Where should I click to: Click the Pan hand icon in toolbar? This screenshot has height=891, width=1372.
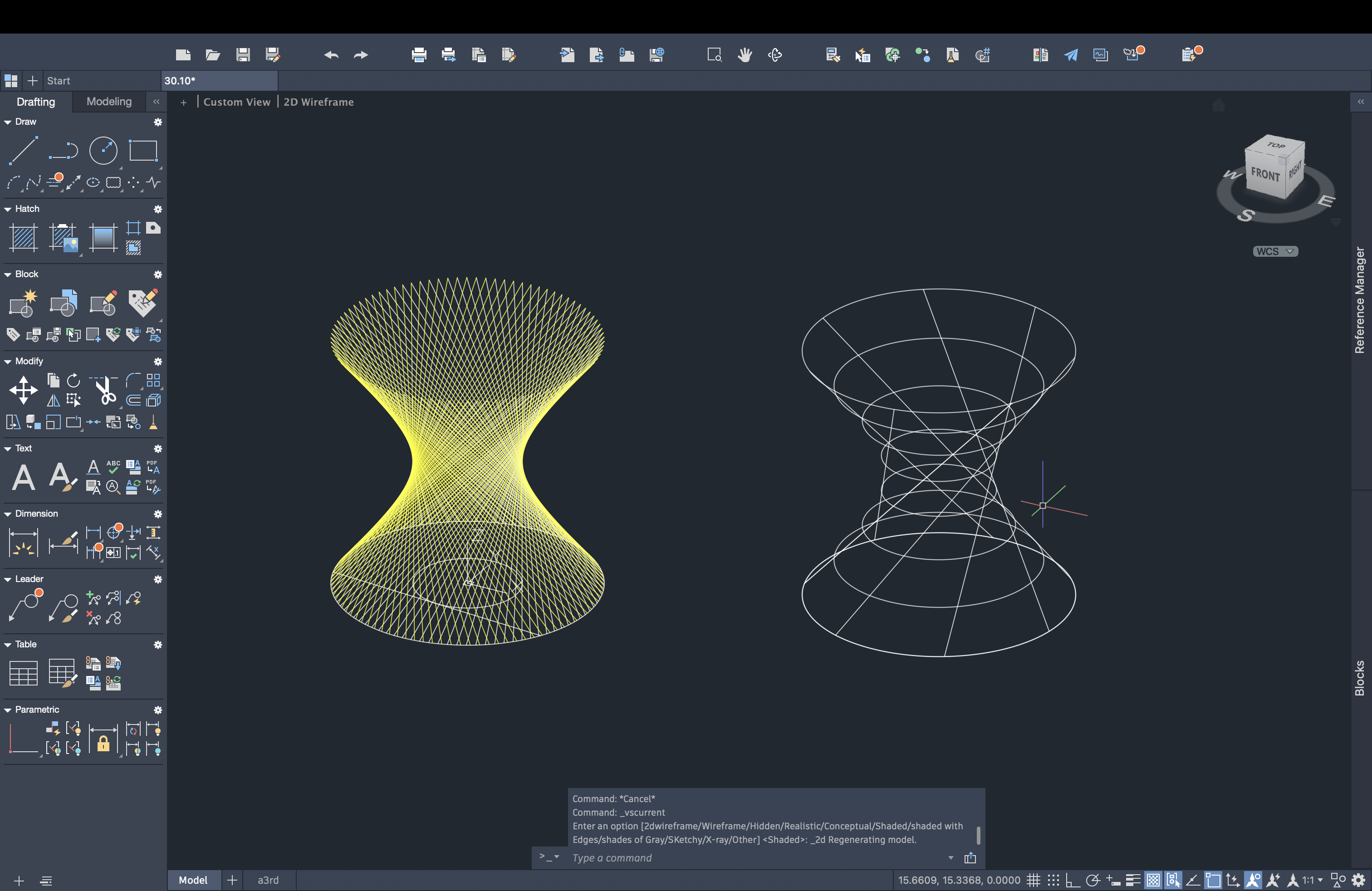[744, 55]
